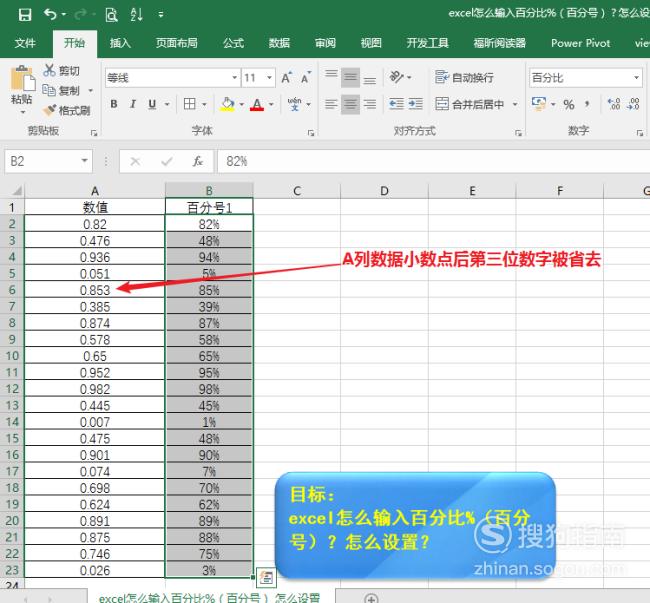Image resolution: width=650 pixels, height=603 pixels.
Task: Click the Phonetic guide (wén) icon
Action: click(294, 104)
